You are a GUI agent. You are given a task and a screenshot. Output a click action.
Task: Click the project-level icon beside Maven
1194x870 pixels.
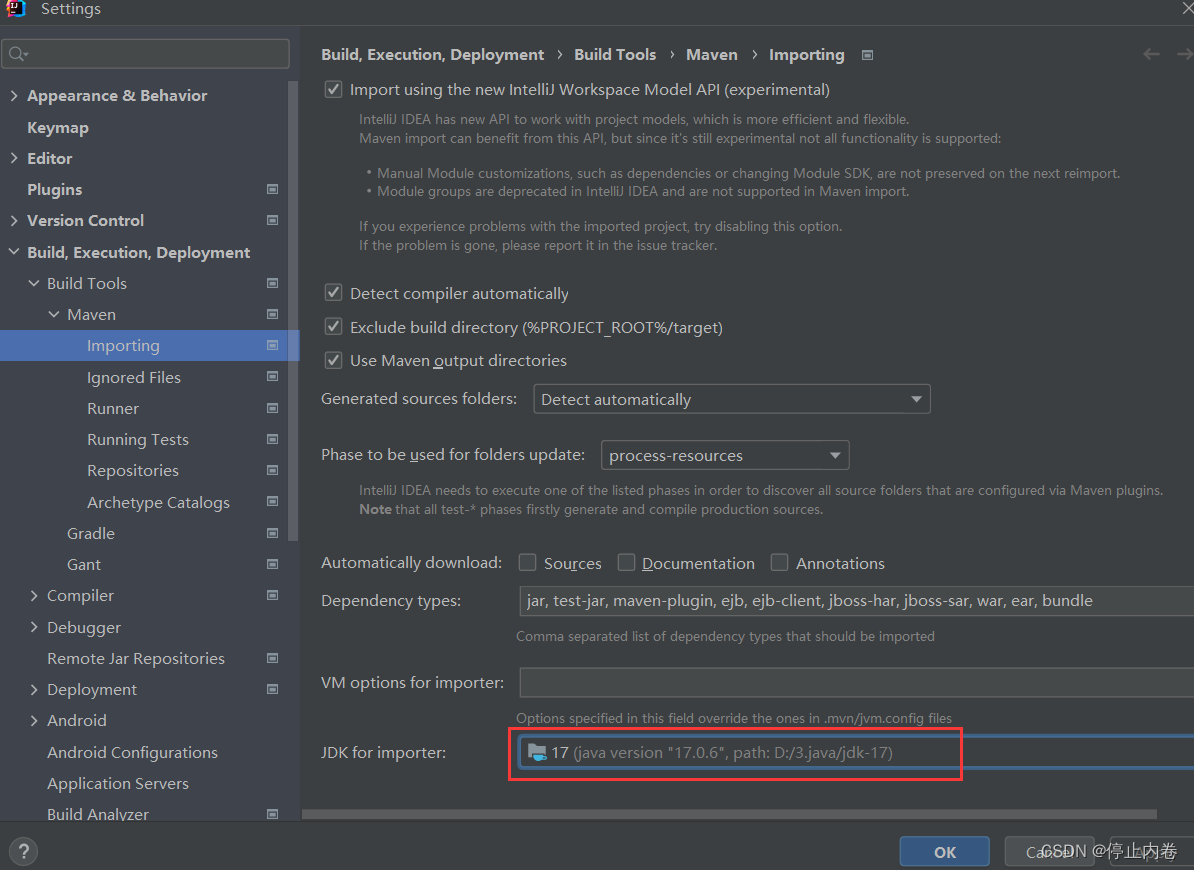click(x=273, y=314)
